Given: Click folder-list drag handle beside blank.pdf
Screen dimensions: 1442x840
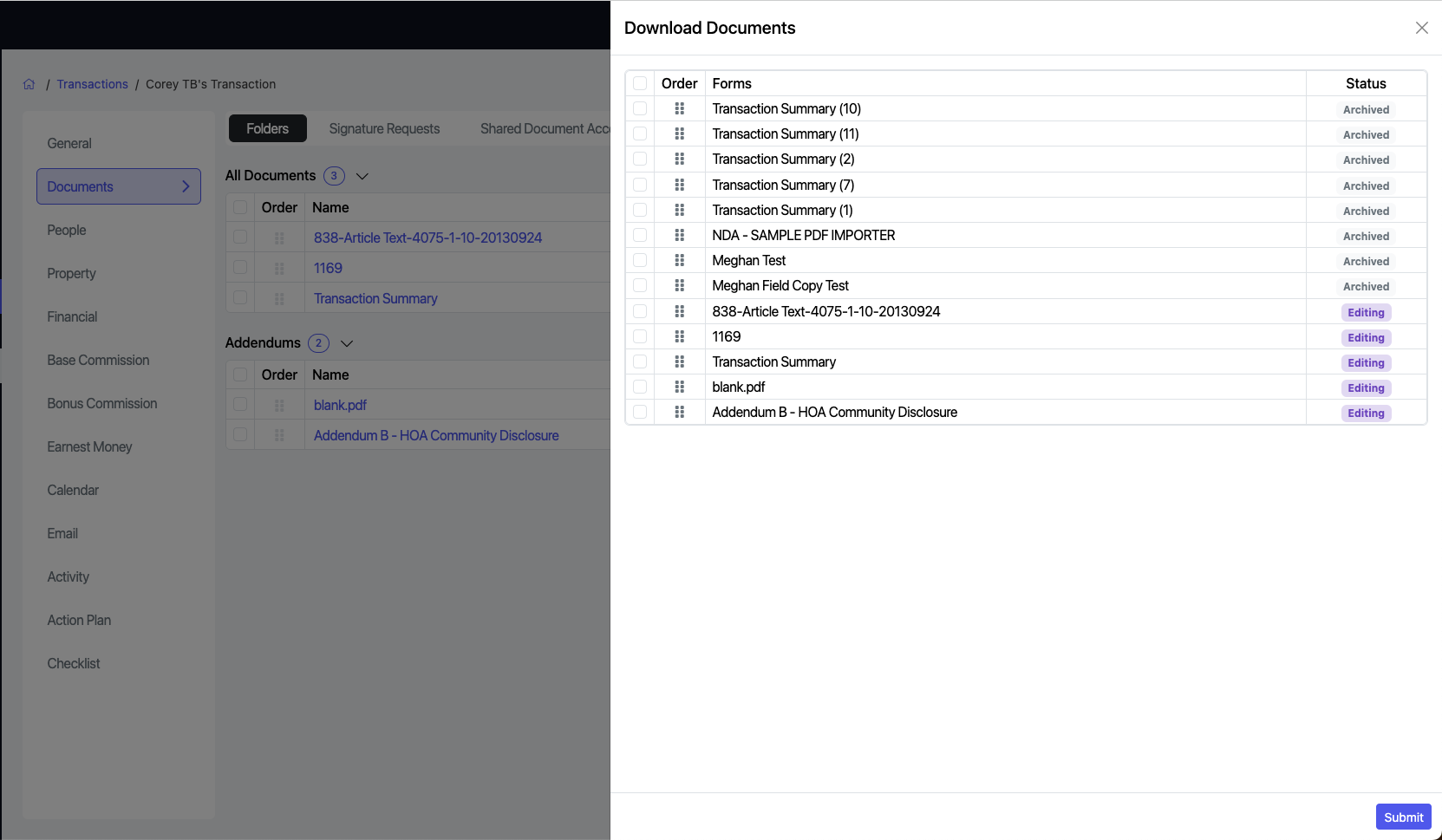Looking at the screenshot, I should (x=279, y=405).
